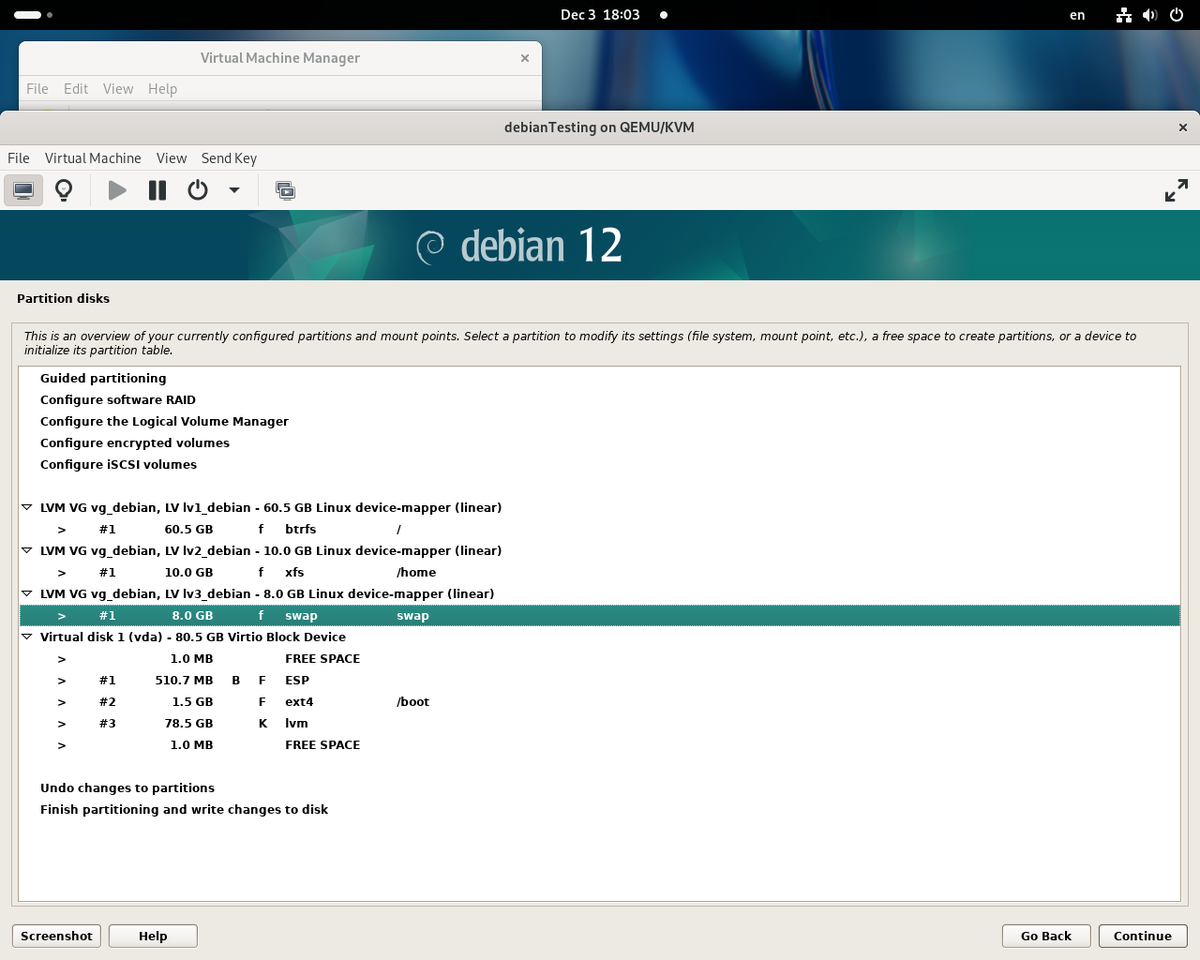Open Help menu in Virtual Machine Manager
Screen dimensions: 1200x960
162,89
